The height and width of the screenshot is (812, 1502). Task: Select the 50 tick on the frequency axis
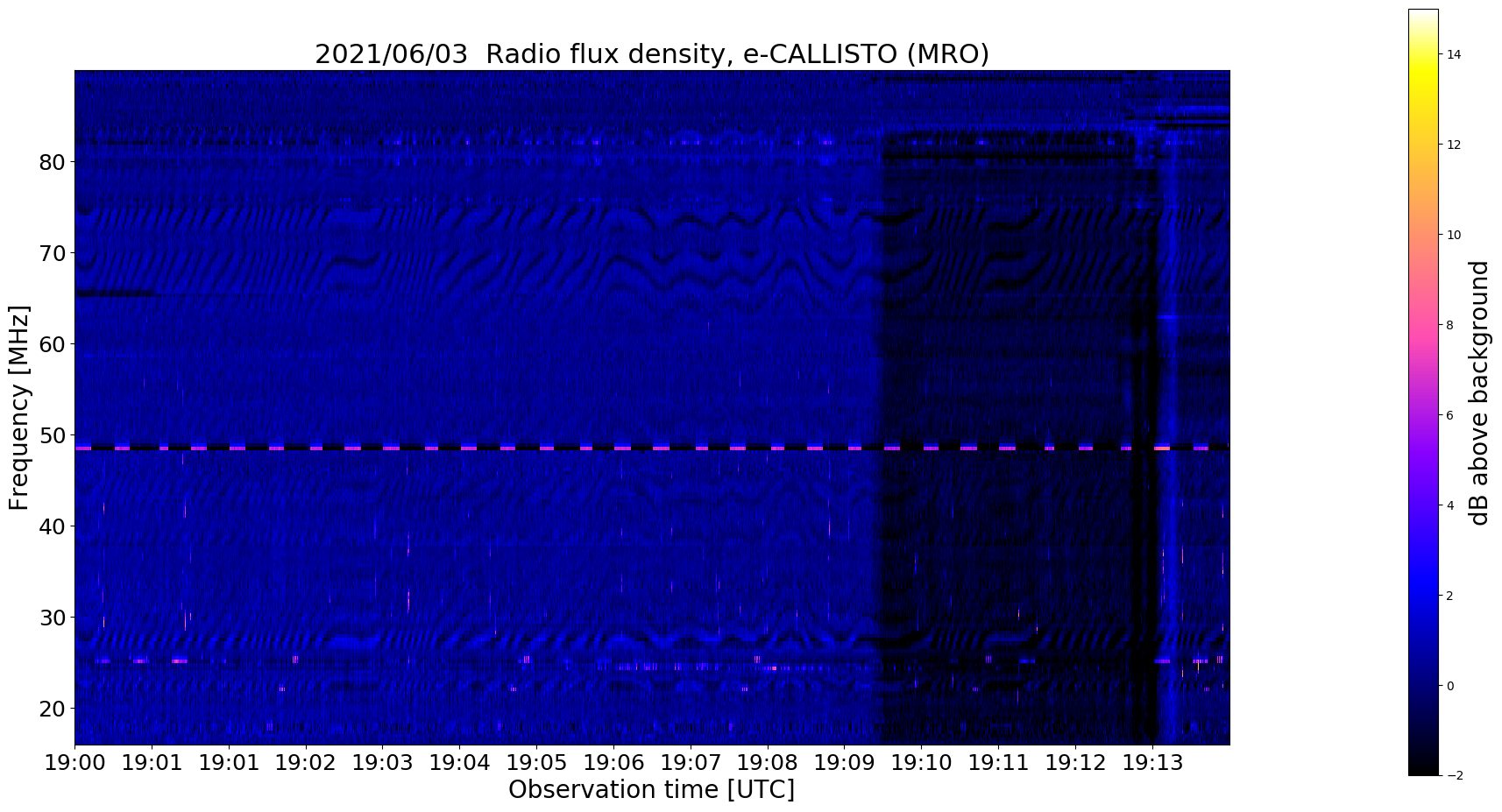[53, 435]
